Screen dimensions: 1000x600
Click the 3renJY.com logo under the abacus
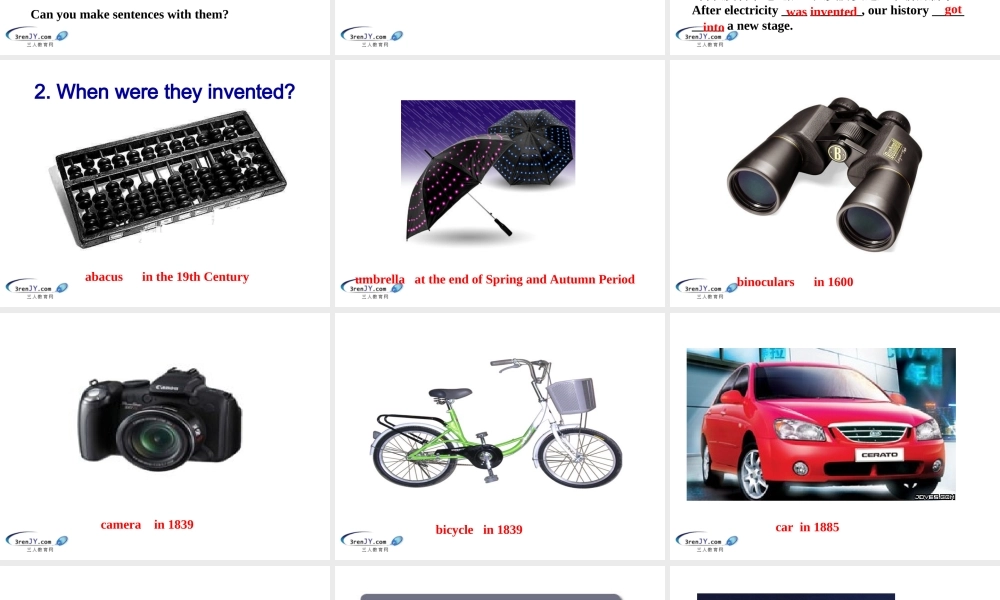[x=37, y=288]
